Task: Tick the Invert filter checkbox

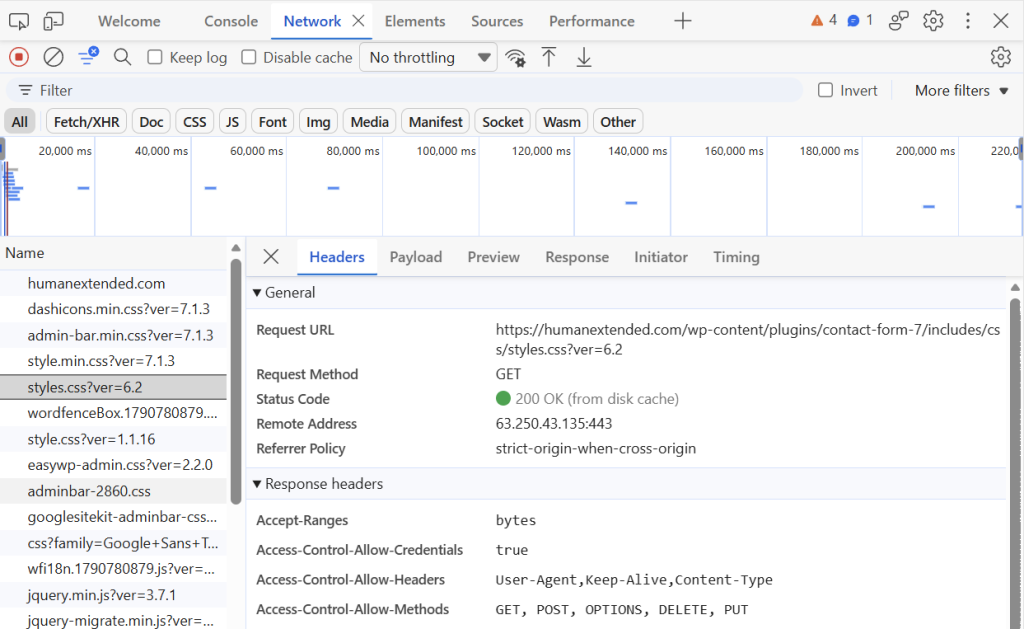Action: coord(825,90)
